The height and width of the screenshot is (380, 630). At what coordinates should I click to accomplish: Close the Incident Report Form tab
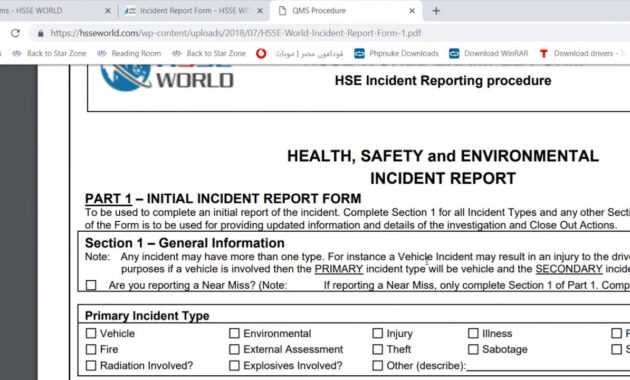click(x=260, y=11)
